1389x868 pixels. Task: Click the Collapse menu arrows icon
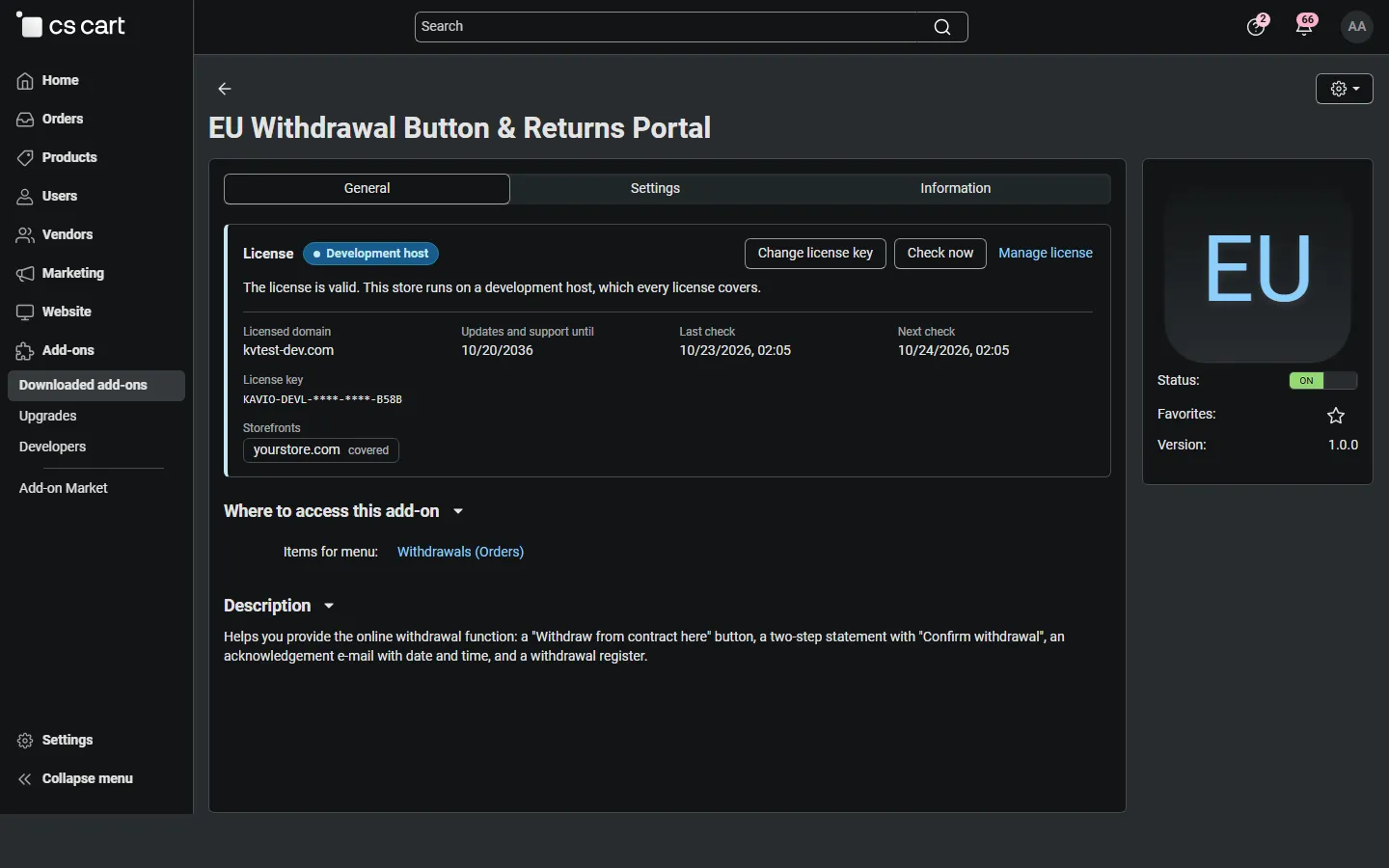[25, 779]
